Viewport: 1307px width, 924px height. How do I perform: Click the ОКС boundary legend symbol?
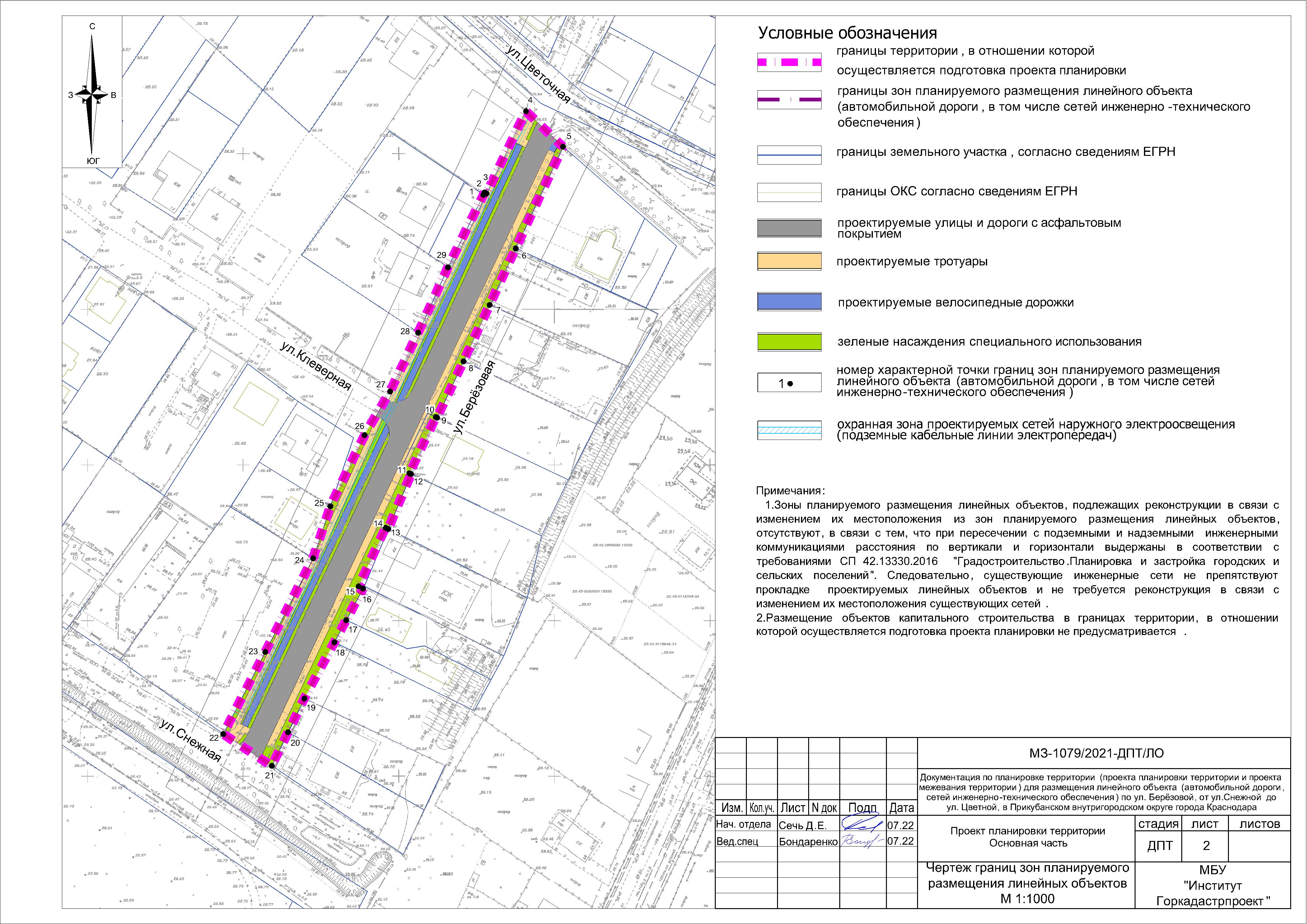click(789, 192)
